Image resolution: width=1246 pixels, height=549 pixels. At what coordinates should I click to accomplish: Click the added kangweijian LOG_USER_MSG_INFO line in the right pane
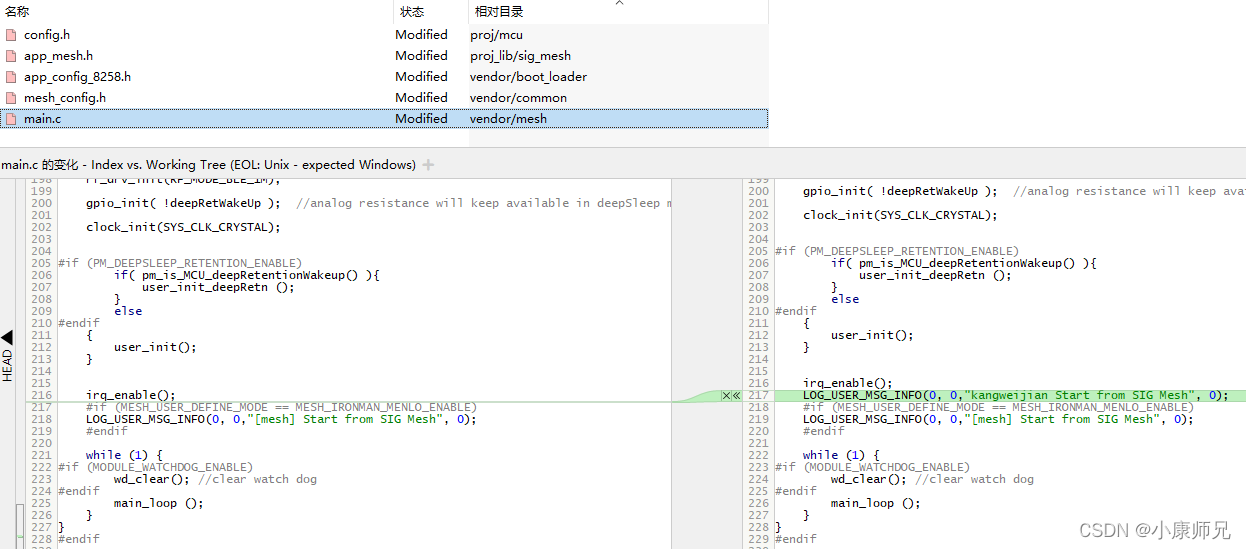pyautogui.click(x=1015, y=396)
